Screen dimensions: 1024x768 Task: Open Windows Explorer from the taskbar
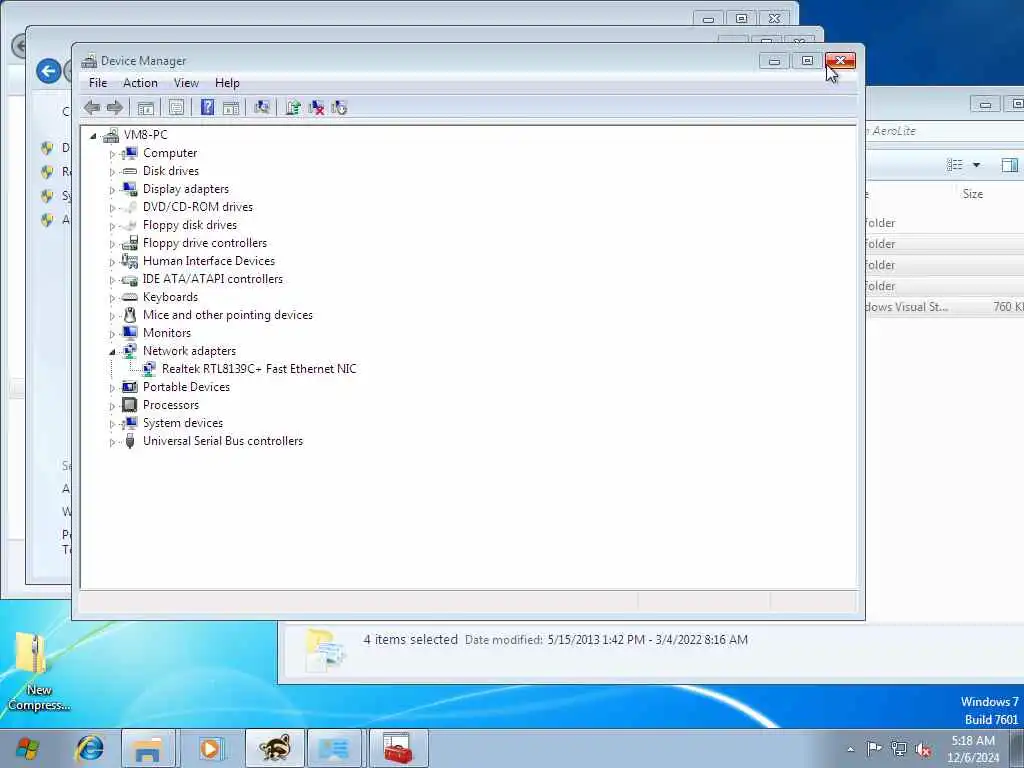tap(148, 748)
